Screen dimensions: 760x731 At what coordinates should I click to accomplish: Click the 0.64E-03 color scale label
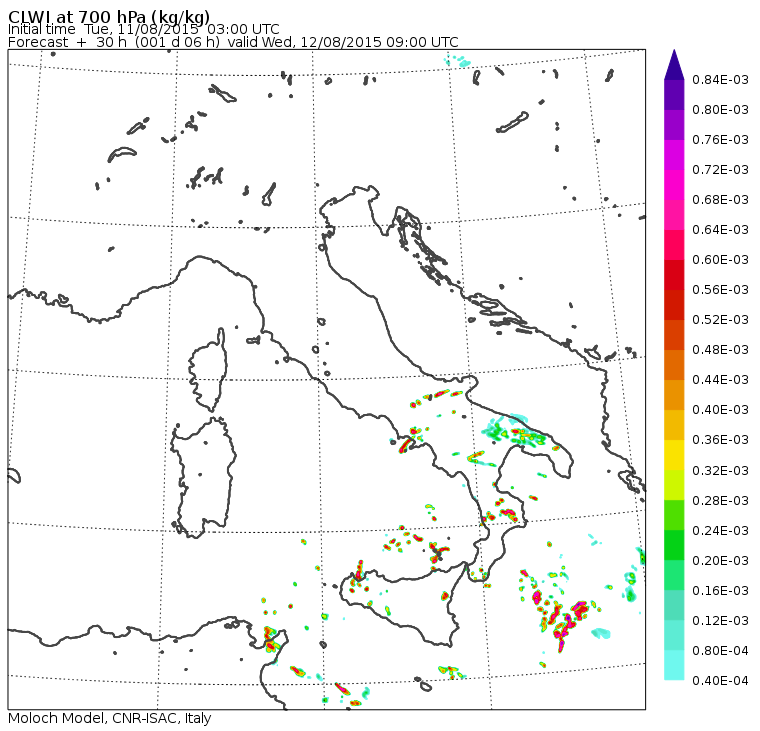720,229
